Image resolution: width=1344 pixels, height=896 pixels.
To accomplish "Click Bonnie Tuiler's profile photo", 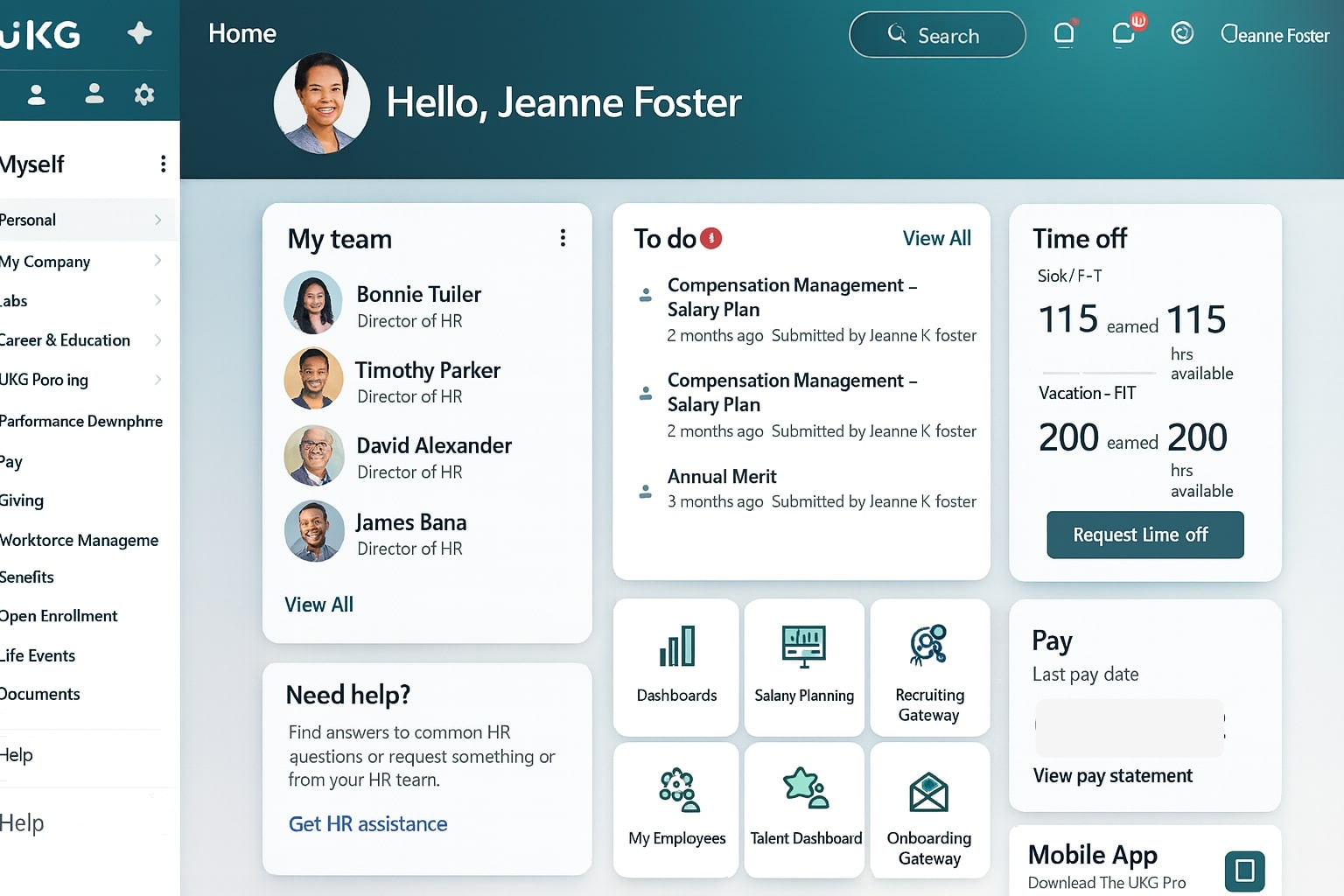I will (313, 303).
